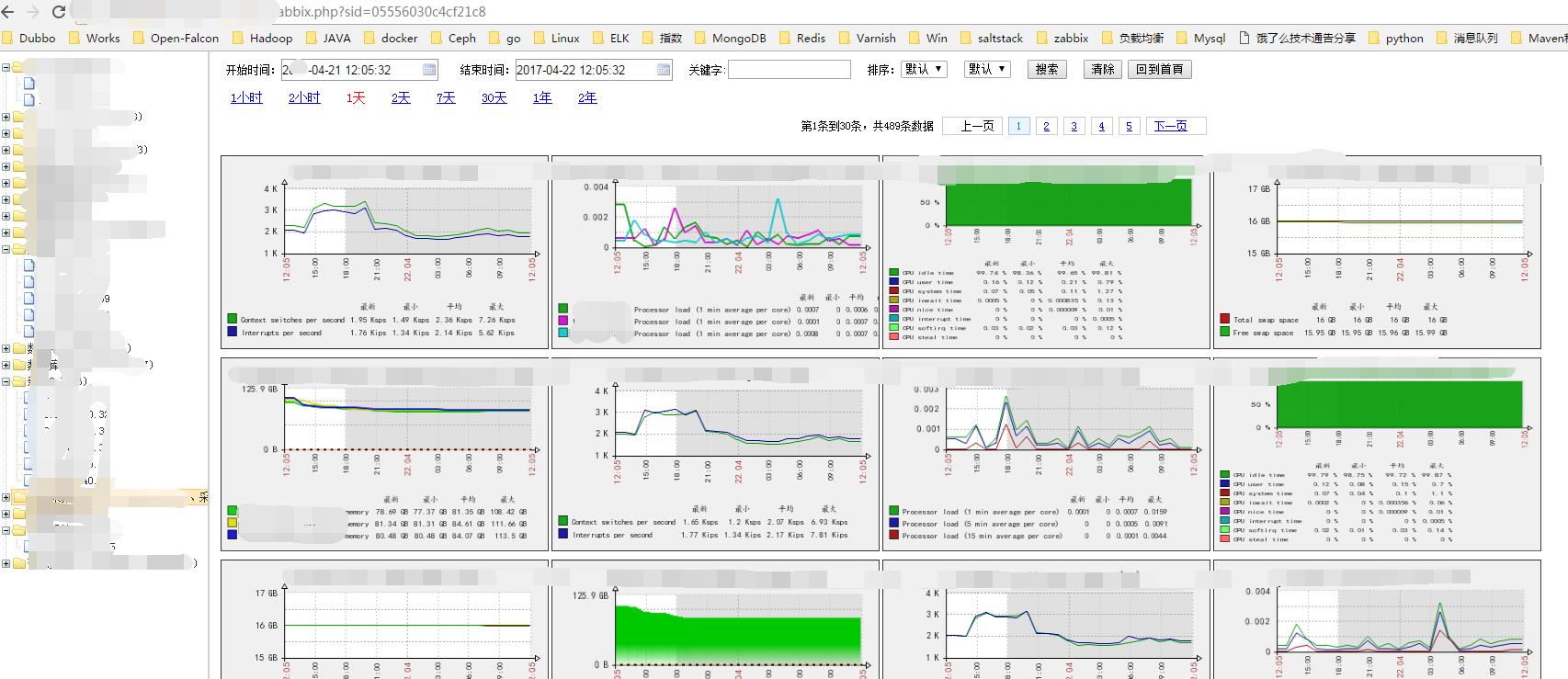This screenshot has width=1568, height=679.
Task: Open the go bookmark folder
Action: tap(506, 38)
